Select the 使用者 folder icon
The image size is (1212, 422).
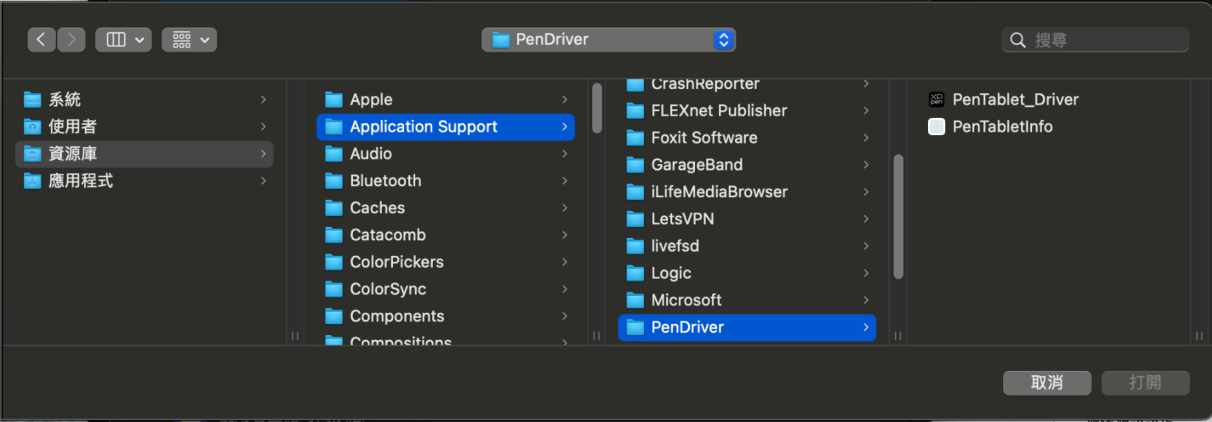(33, 127)
